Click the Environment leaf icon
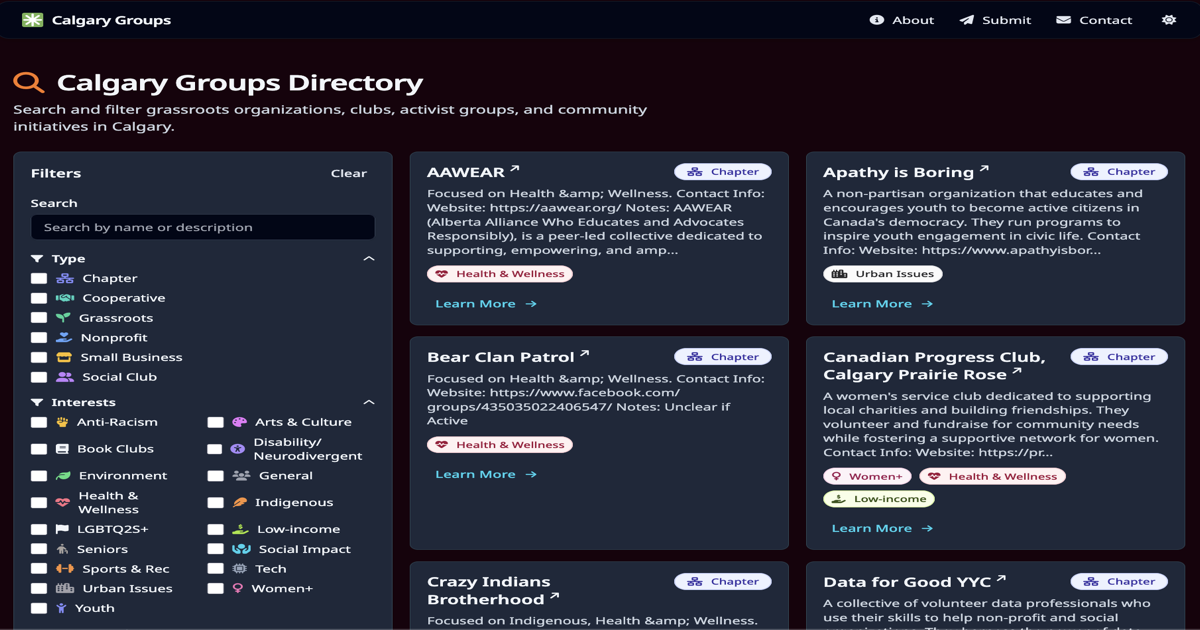Image resolution: width=1200 pixels, height=630 pixels. coord(63,476)
